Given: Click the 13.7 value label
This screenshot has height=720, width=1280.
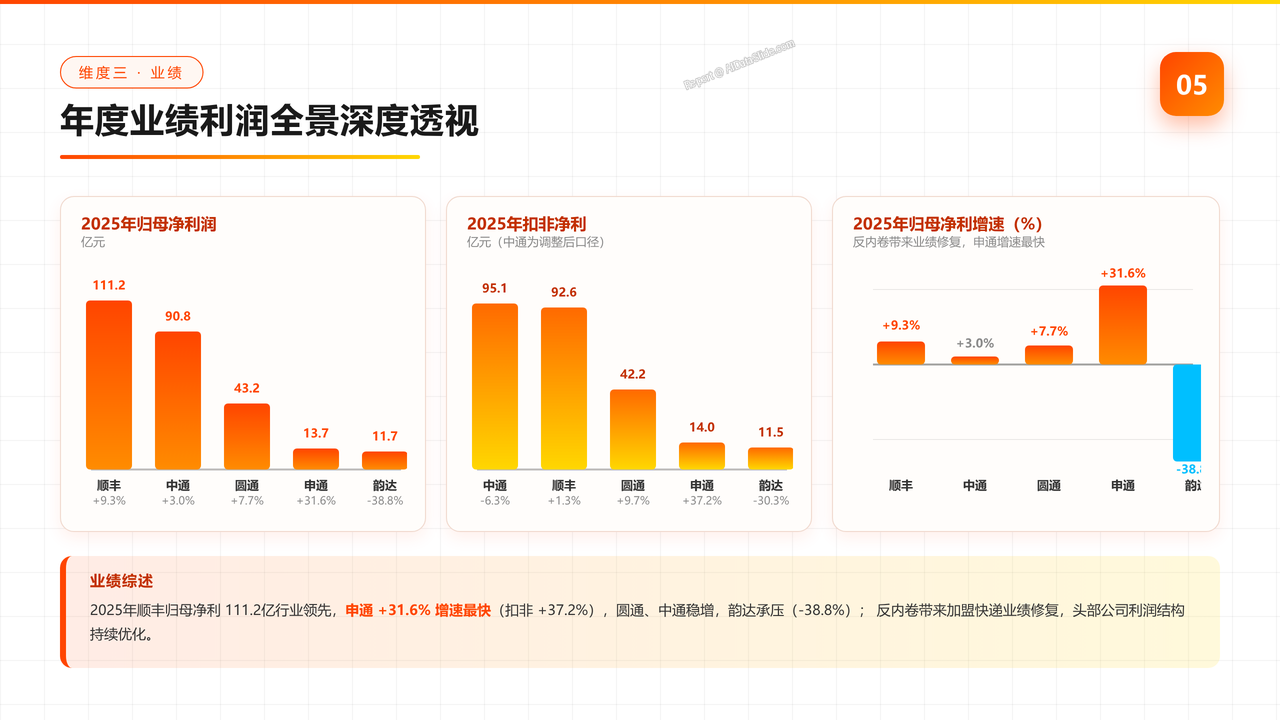Looking at the screenshot, I should click(x=316, y=433).
